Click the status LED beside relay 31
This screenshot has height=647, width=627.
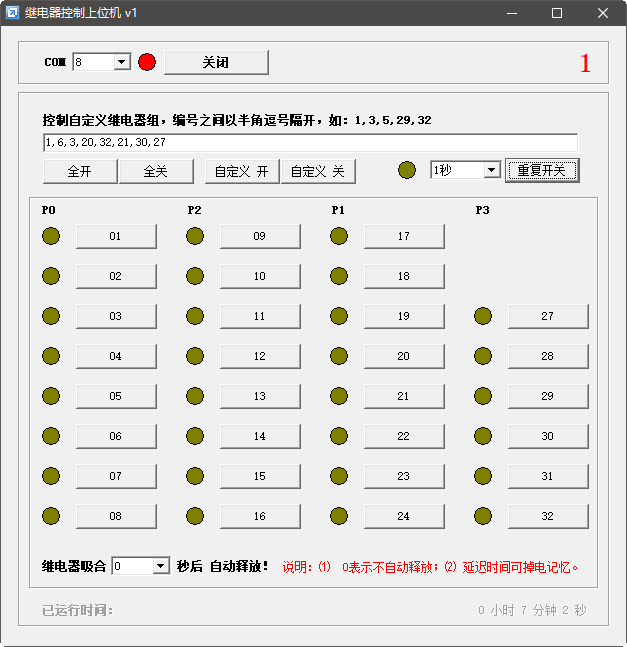point(483,476)
